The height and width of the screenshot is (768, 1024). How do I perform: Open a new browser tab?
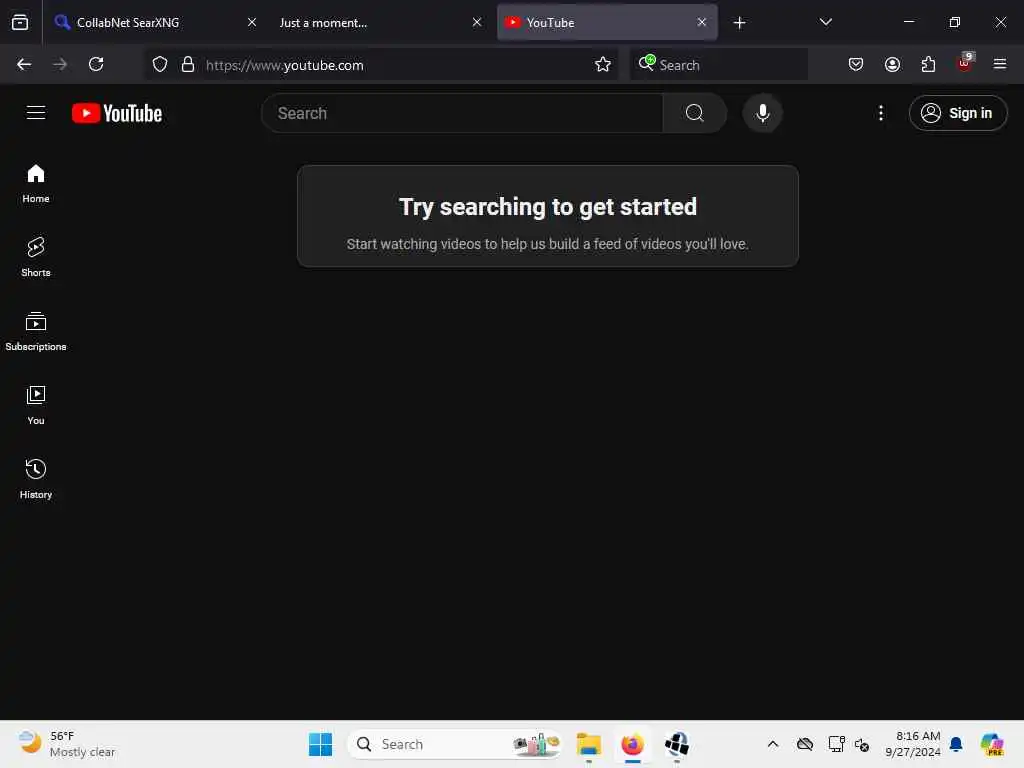739,23
